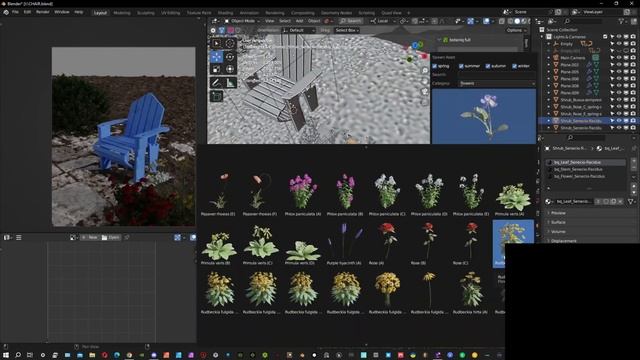The image size is (640, 360).
Task: Select the Rotate tool in viewport toolbar
Action: [x=230, y=57]
